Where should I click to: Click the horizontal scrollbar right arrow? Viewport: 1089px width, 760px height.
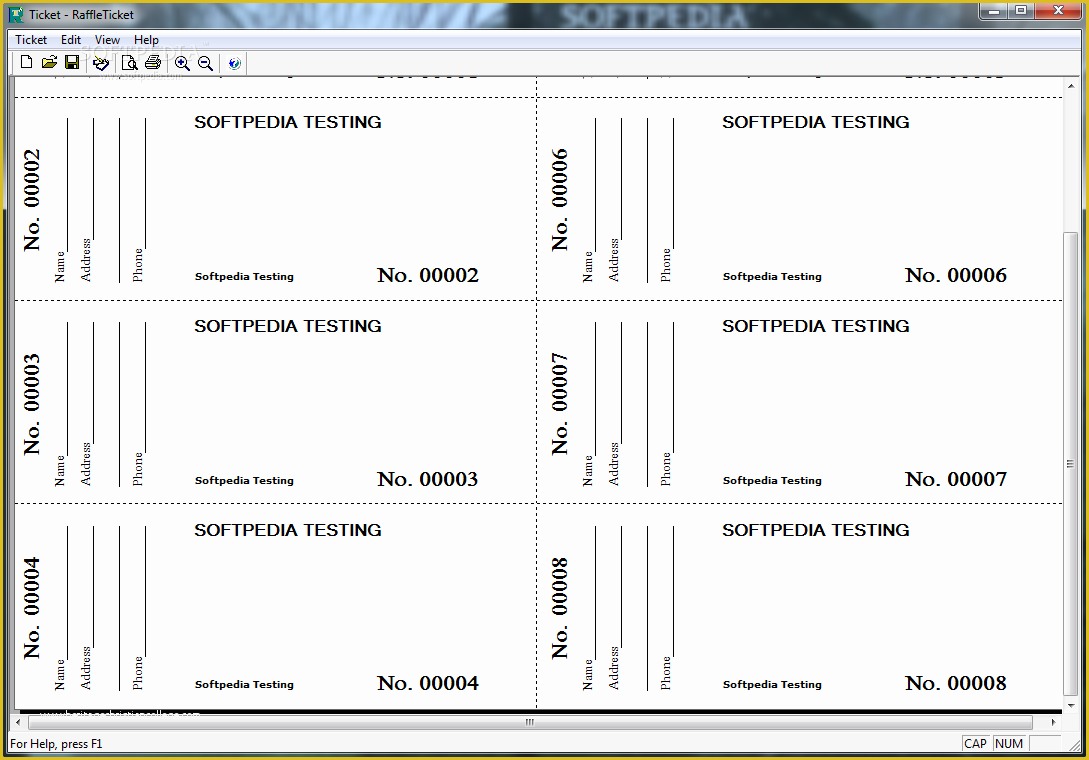(x=1054, y=722)
